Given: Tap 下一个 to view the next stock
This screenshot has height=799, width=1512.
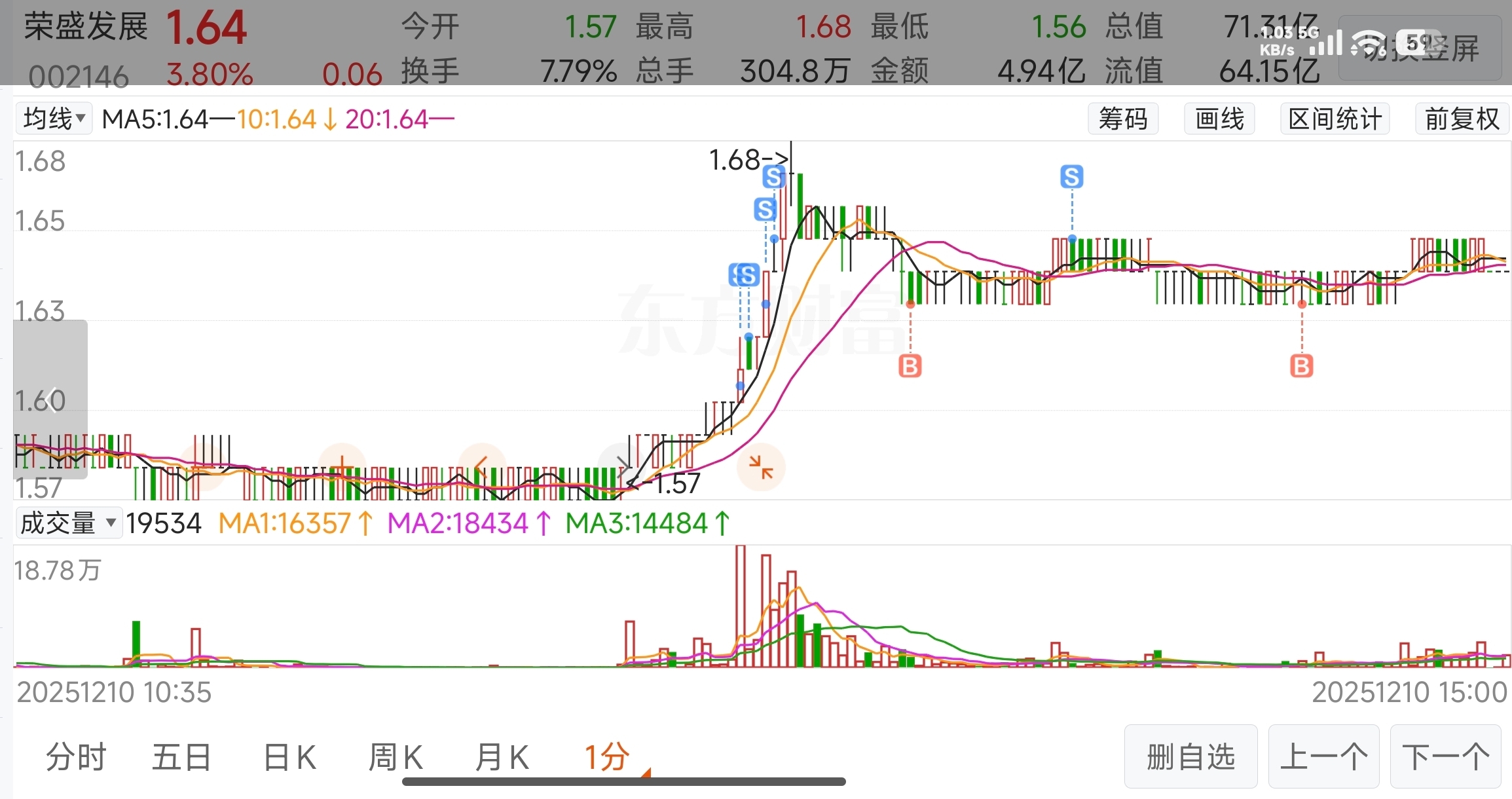Looking at the screenshot, I should coord(1445,757).
